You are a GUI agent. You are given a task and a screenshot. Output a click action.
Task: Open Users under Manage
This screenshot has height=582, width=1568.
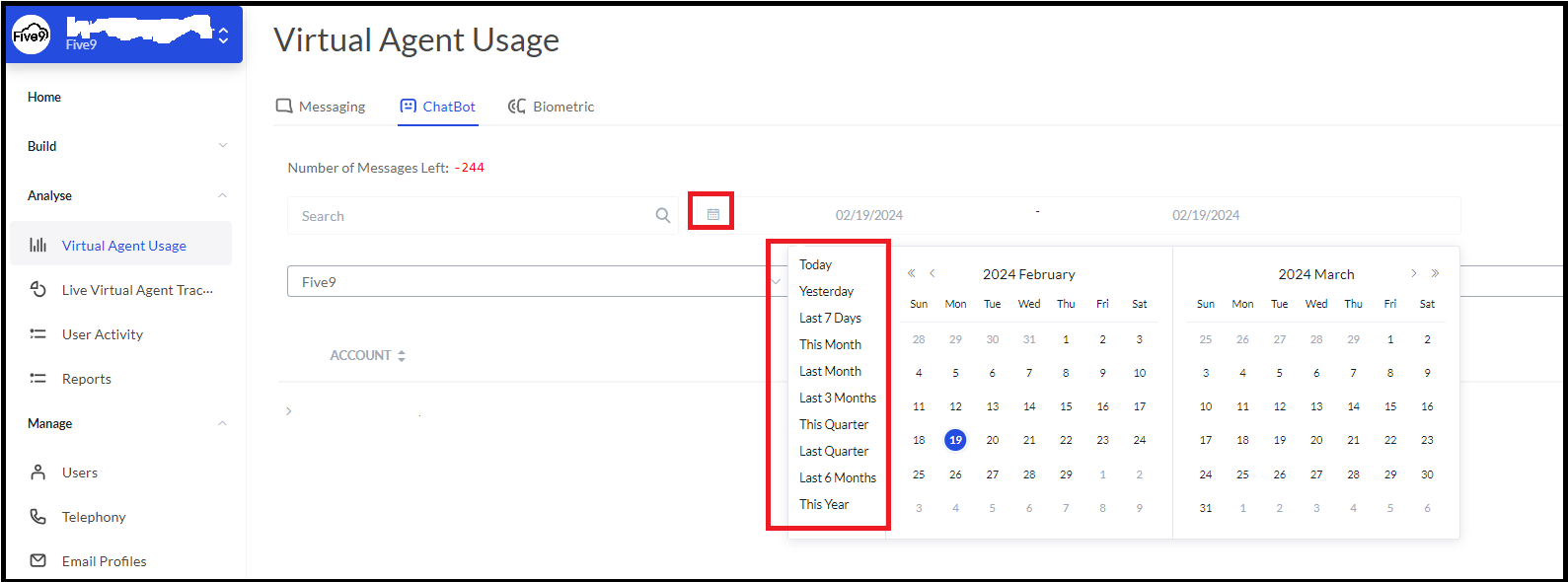tap(80, 473)
